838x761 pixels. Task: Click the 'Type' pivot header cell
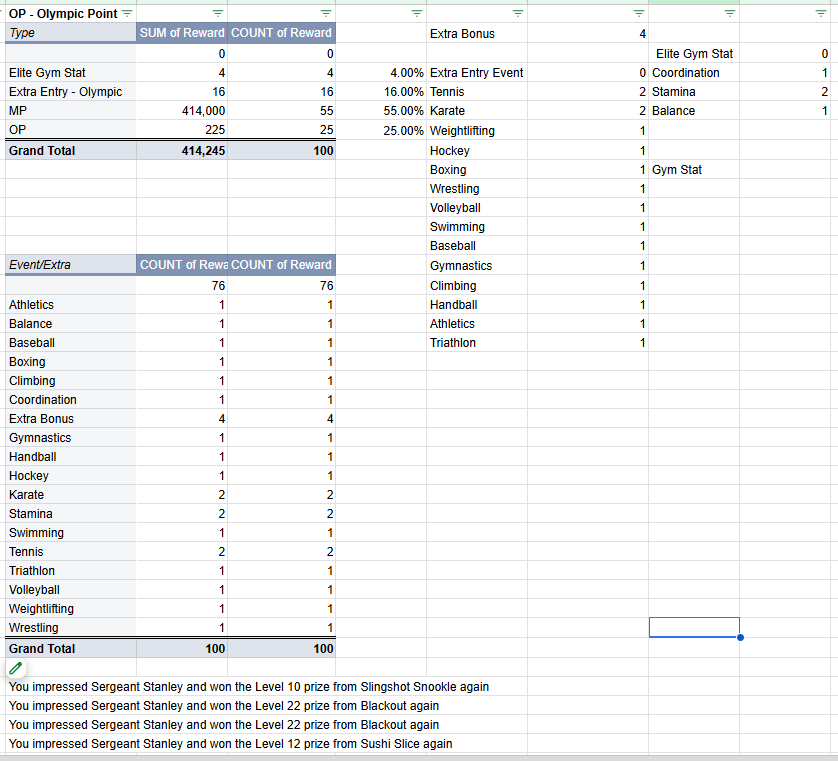click(71, 33)
